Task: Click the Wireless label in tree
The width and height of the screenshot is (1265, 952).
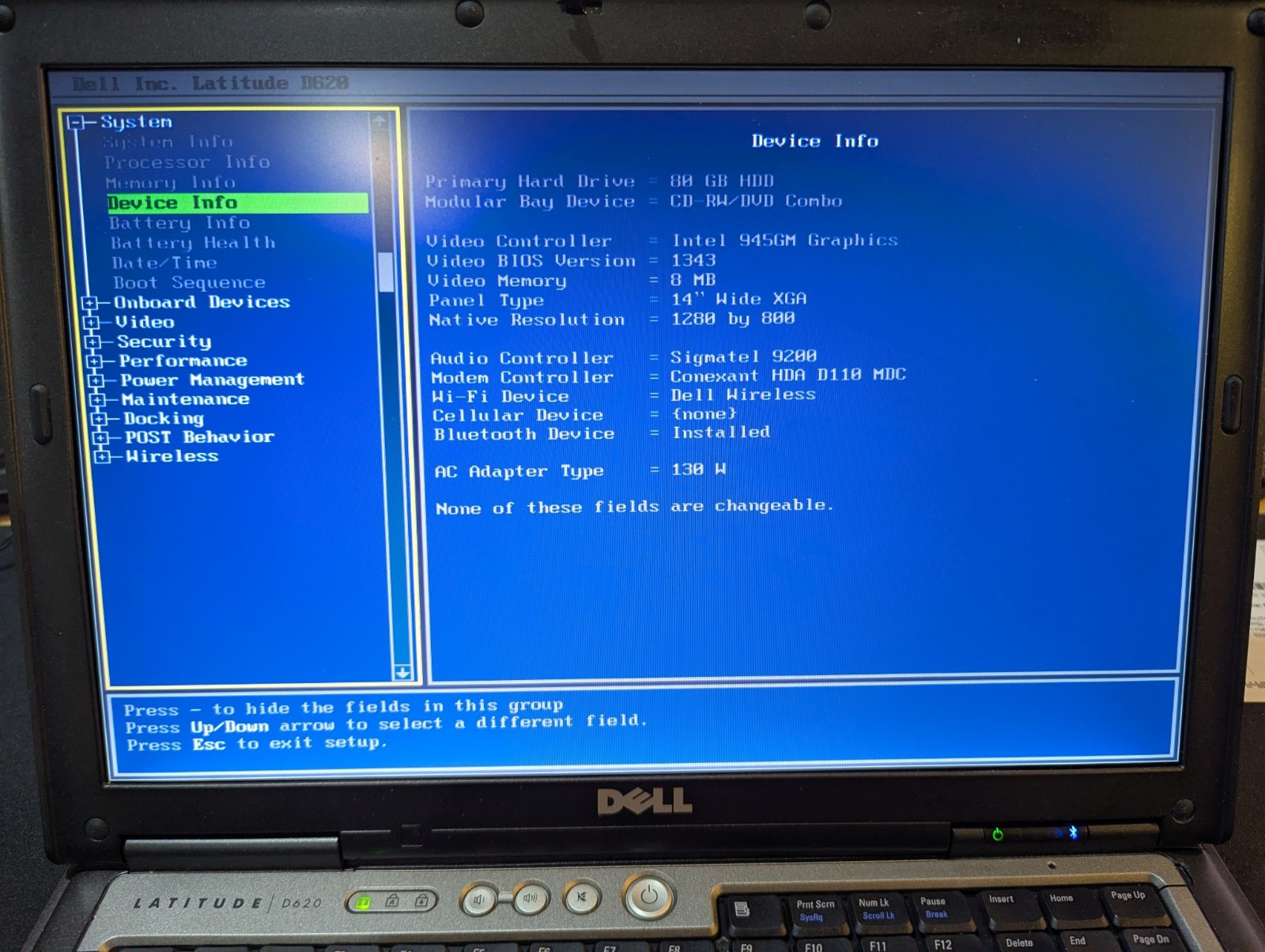Action: pos(172,456)
